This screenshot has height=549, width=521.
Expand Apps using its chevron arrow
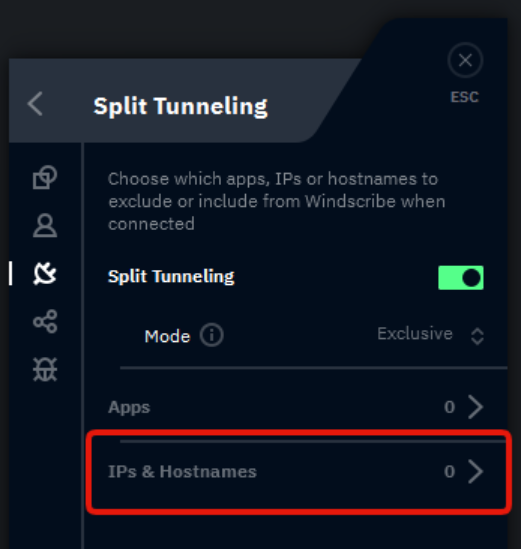476,407
